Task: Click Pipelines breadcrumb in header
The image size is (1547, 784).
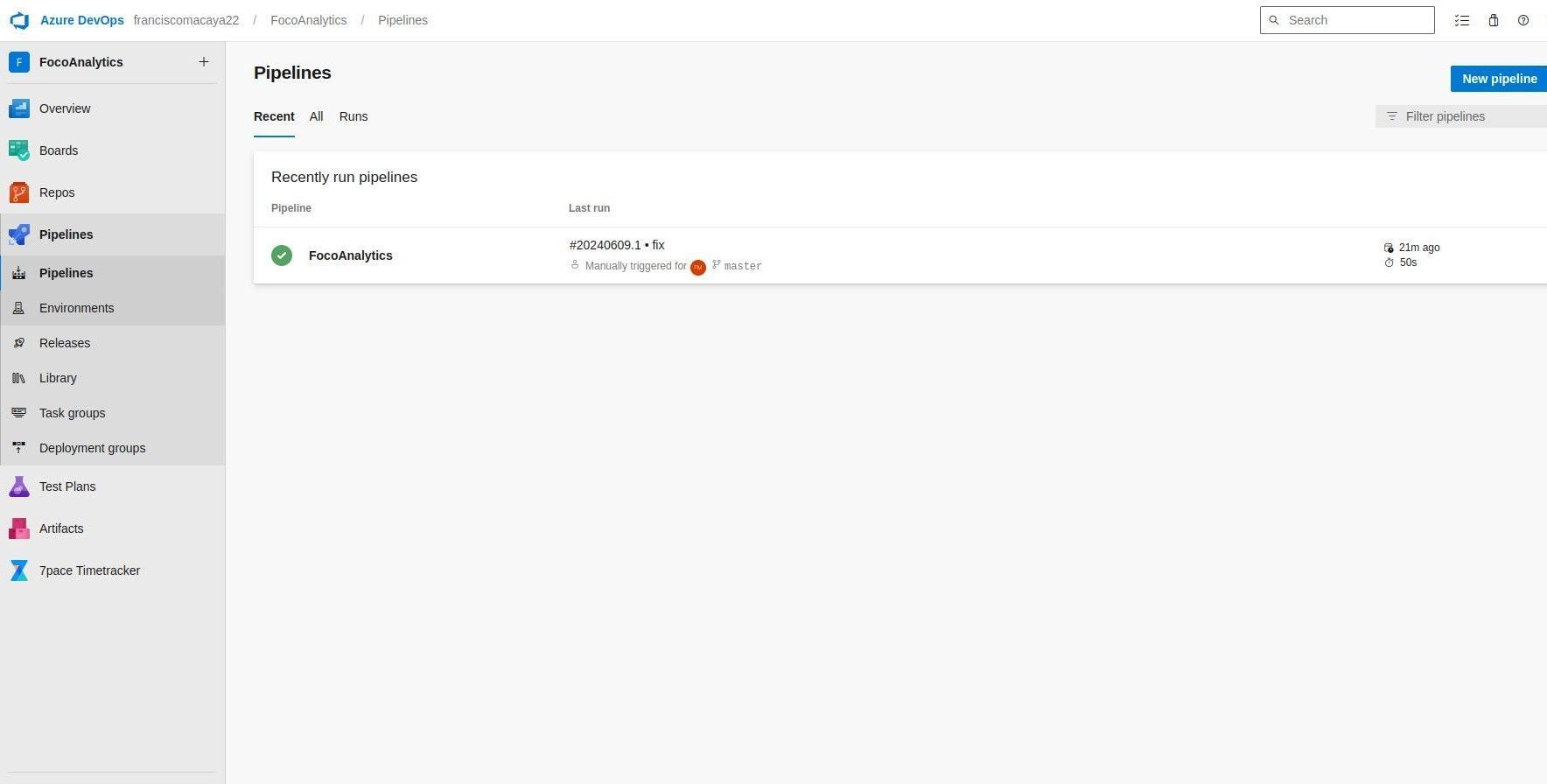Action: click(x=402, y=20)
